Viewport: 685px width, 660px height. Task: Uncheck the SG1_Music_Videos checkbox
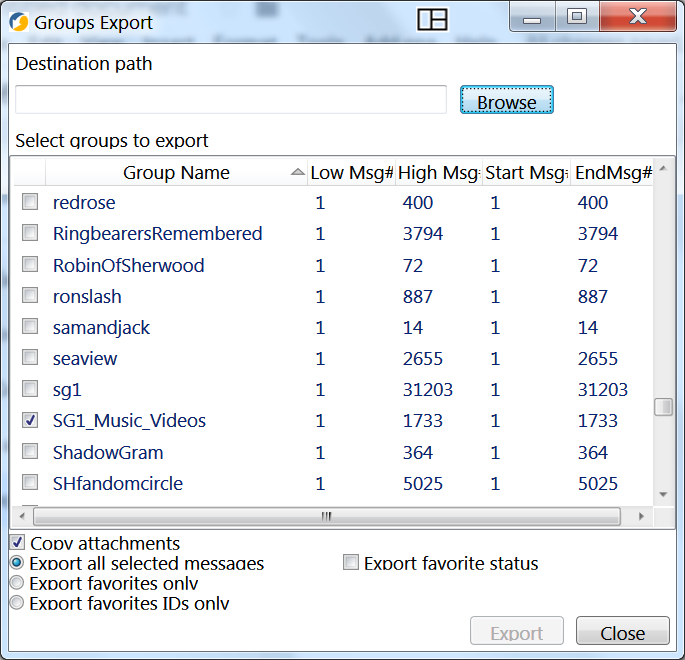click(31, 421)
